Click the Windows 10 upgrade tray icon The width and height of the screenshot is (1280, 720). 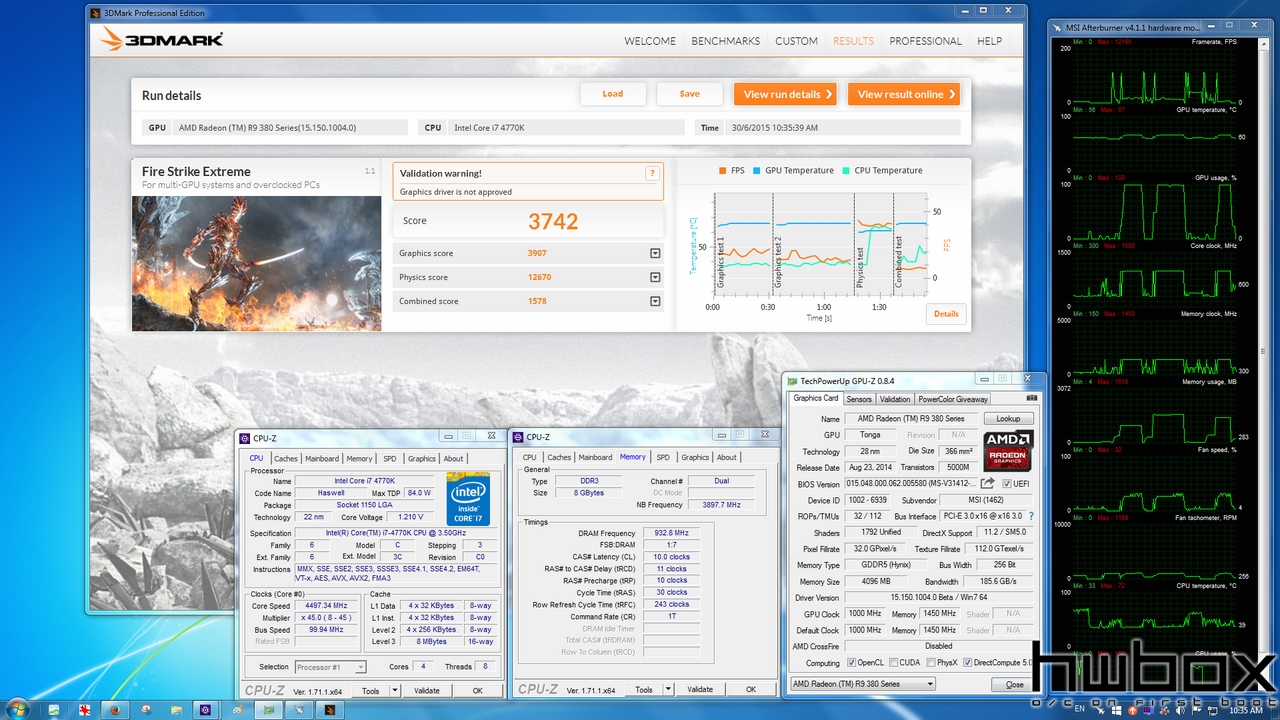pos(1117,710)
